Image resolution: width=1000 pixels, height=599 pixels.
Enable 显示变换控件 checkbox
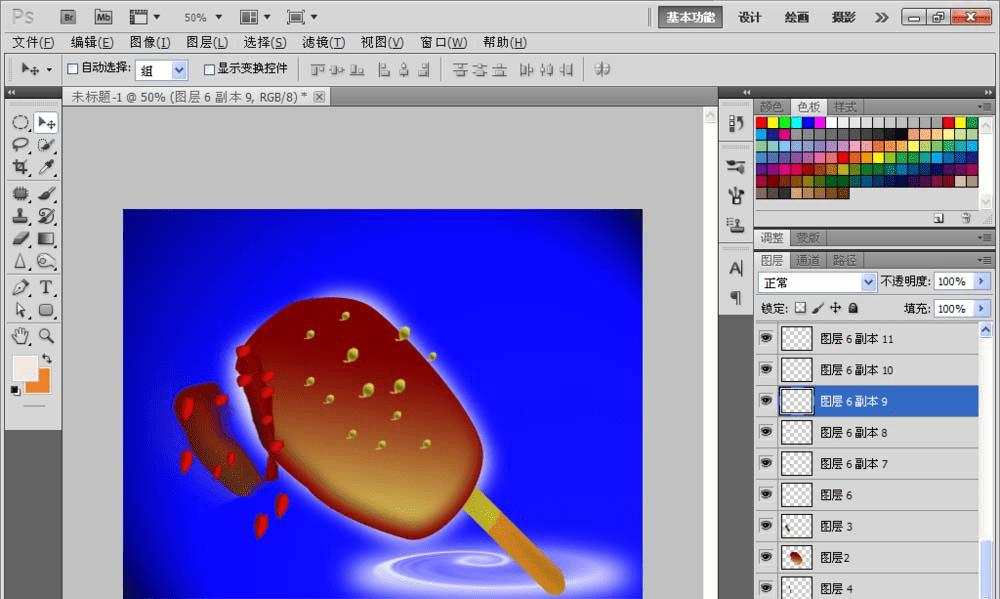(209, 69)
